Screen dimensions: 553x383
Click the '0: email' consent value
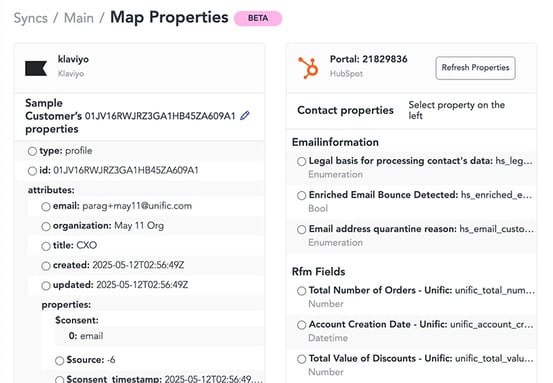pos(86,336)
